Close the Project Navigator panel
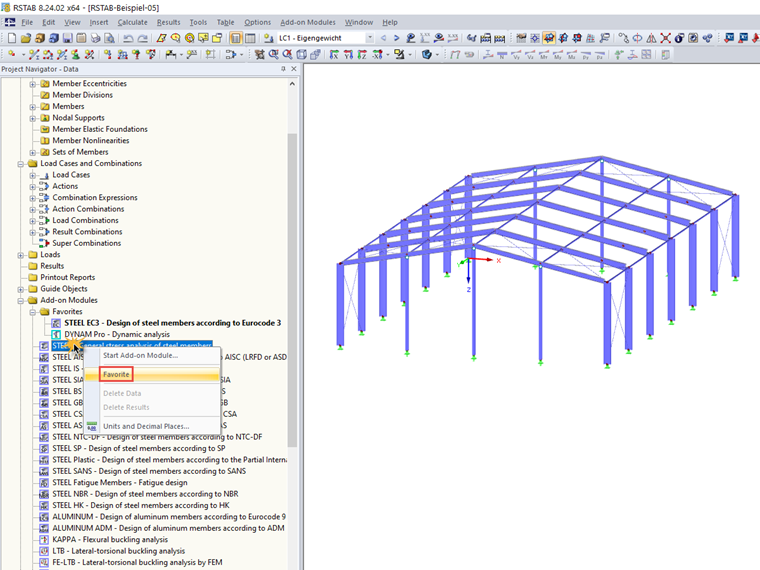The width and height of the screenshot is (760, 570). [x=294, y=69]
